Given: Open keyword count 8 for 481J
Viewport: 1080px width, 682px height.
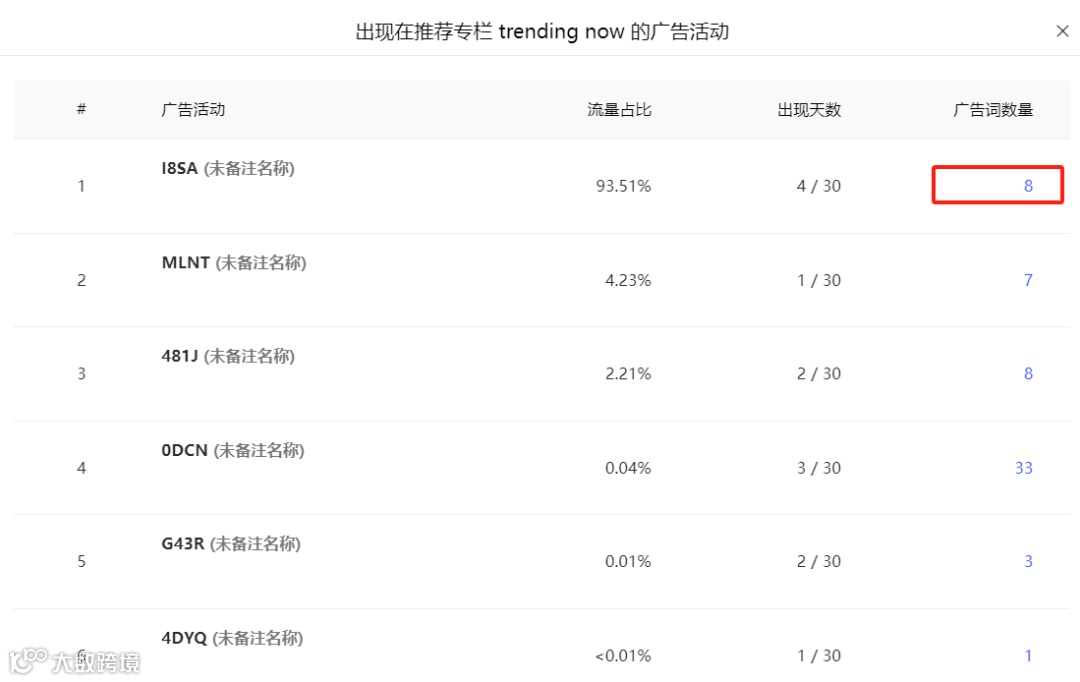Looking at the screenshot, I should point(1028,373).
